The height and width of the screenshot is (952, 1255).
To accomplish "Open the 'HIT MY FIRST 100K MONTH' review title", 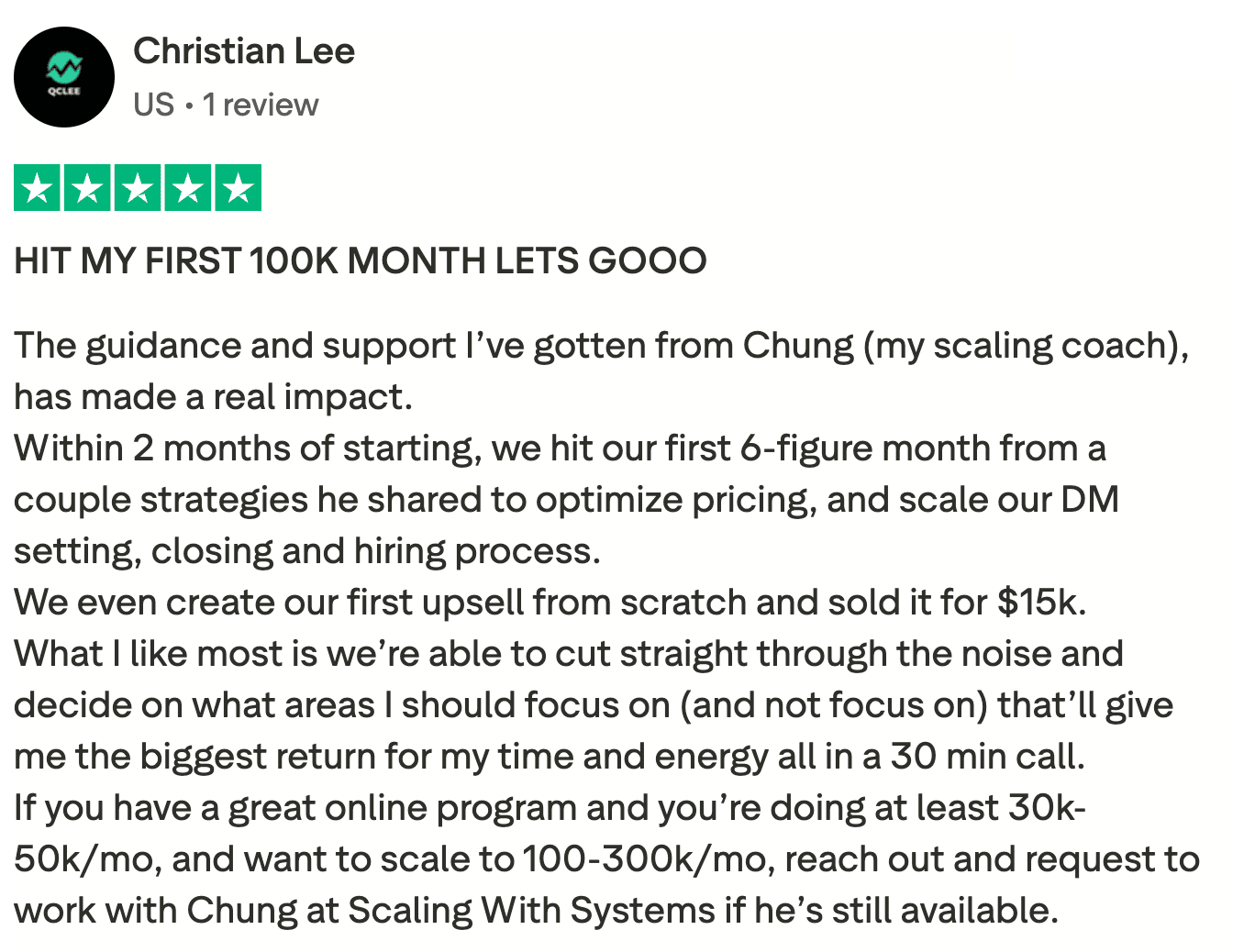I will coord(361,261).
